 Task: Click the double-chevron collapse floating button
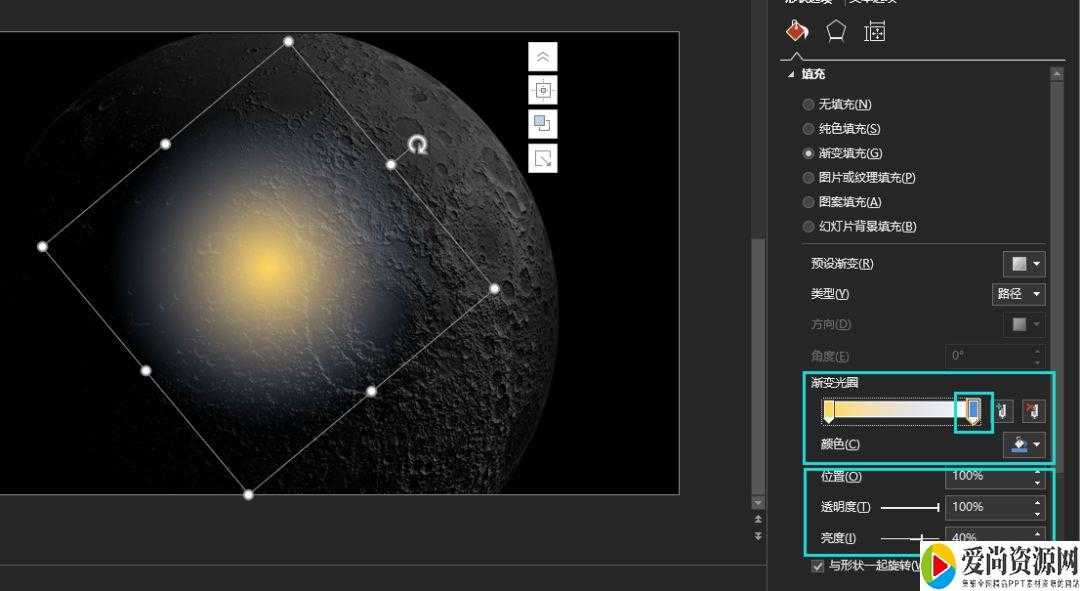click(542, 57)
